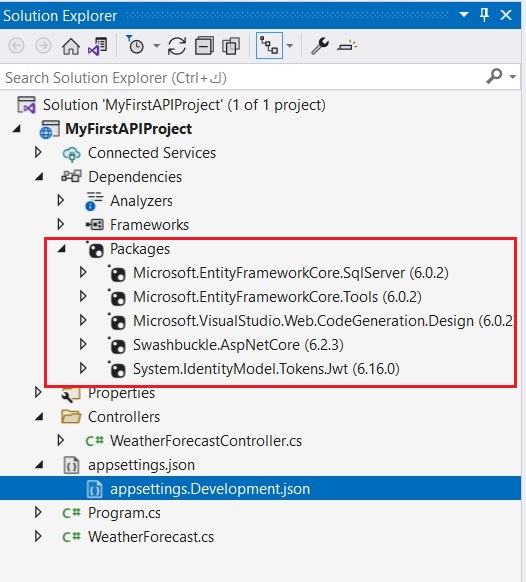Open the search options dropdown arrow
The image size is (526, 582).
(513, 77)
